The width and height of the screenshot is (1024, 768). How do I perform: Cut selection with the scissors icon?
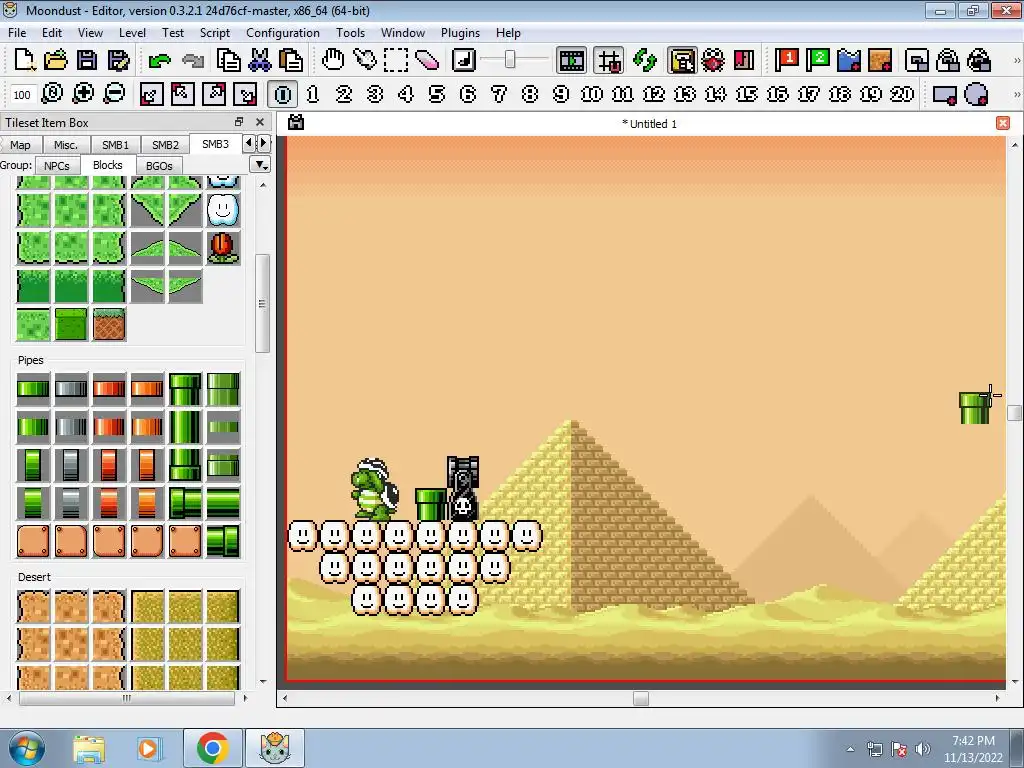[x=260, y=60]
